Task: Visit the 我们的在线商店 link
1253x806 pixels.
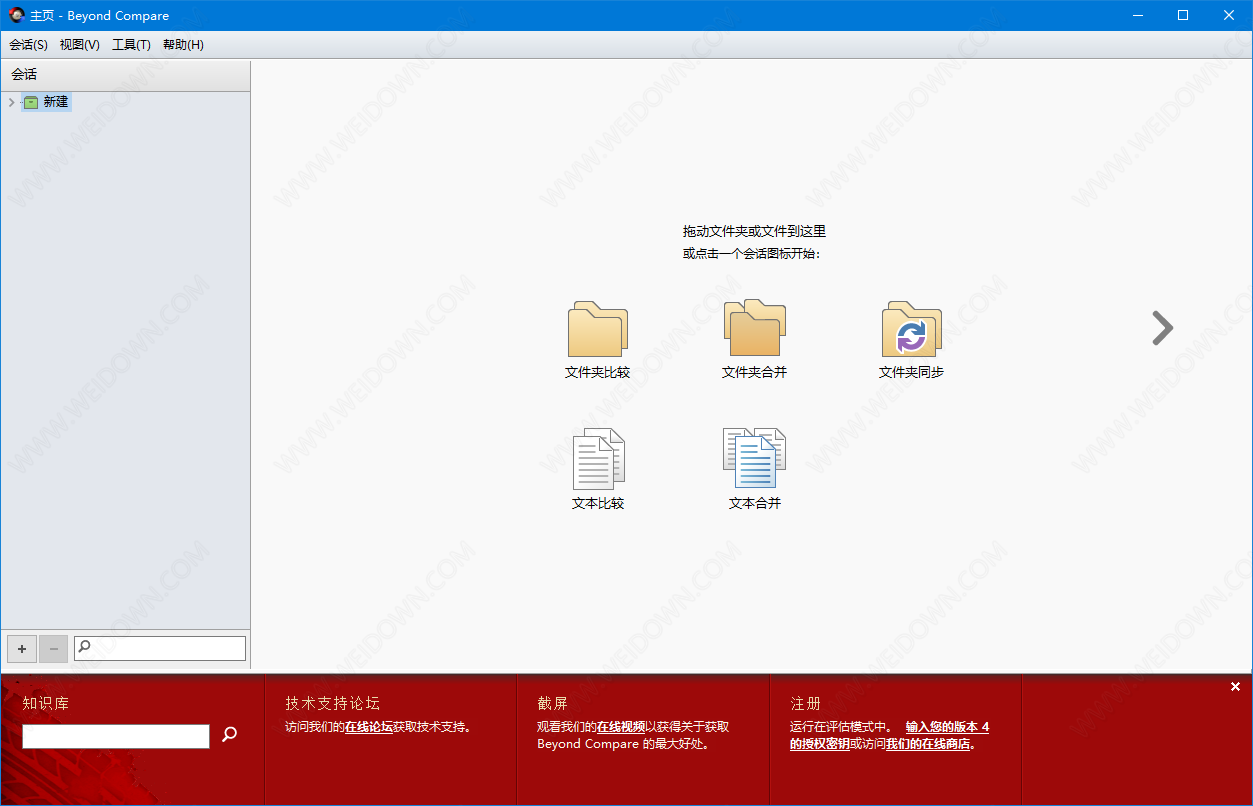Action: 928,744
